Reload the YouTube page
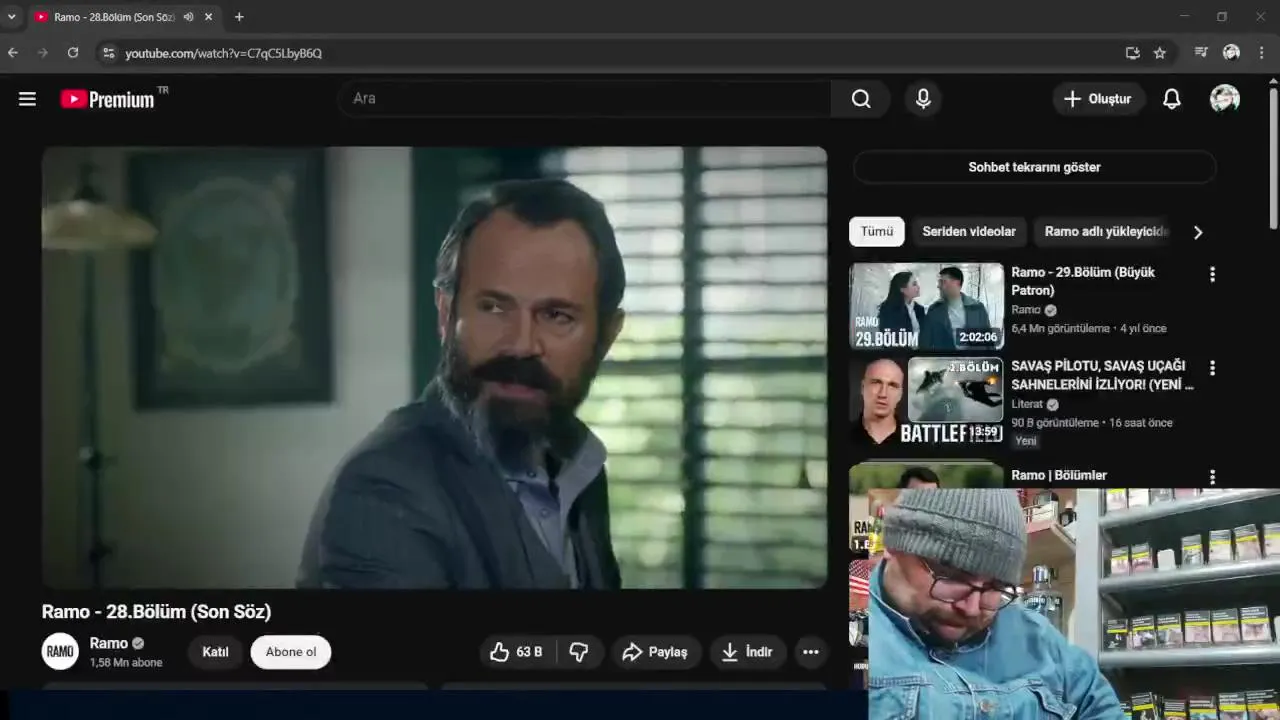Viewport: 1280px width, 720px height. (73, 53)
